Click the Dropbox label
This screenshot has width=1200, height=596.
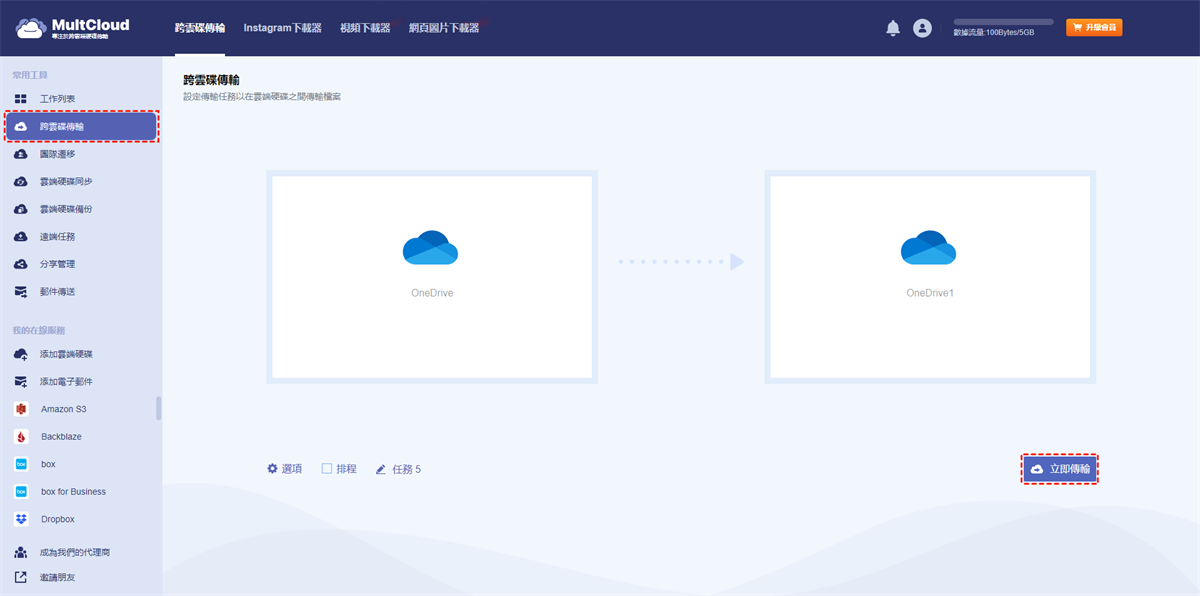(58, 519)
